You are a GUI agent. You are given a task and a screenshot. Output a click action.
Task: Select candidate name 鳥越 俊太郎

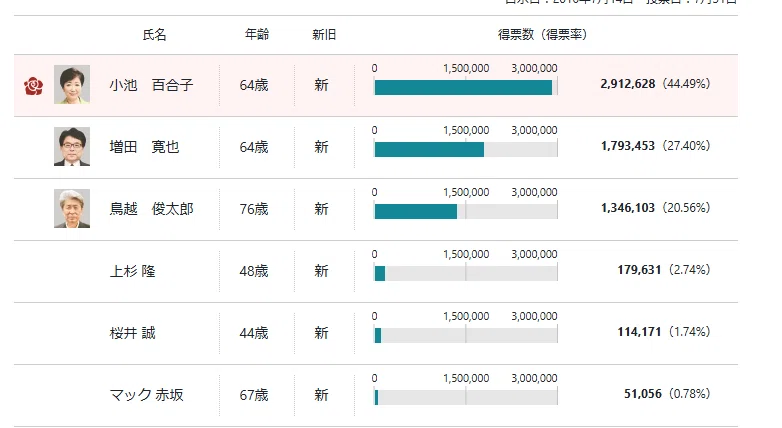[151, 209]
